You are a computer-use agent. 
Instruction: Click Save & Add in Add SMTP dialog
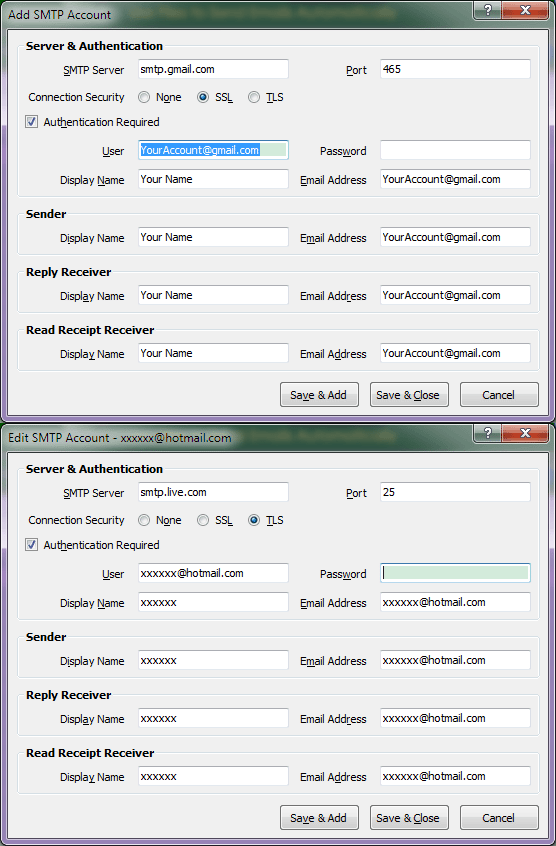319,395
